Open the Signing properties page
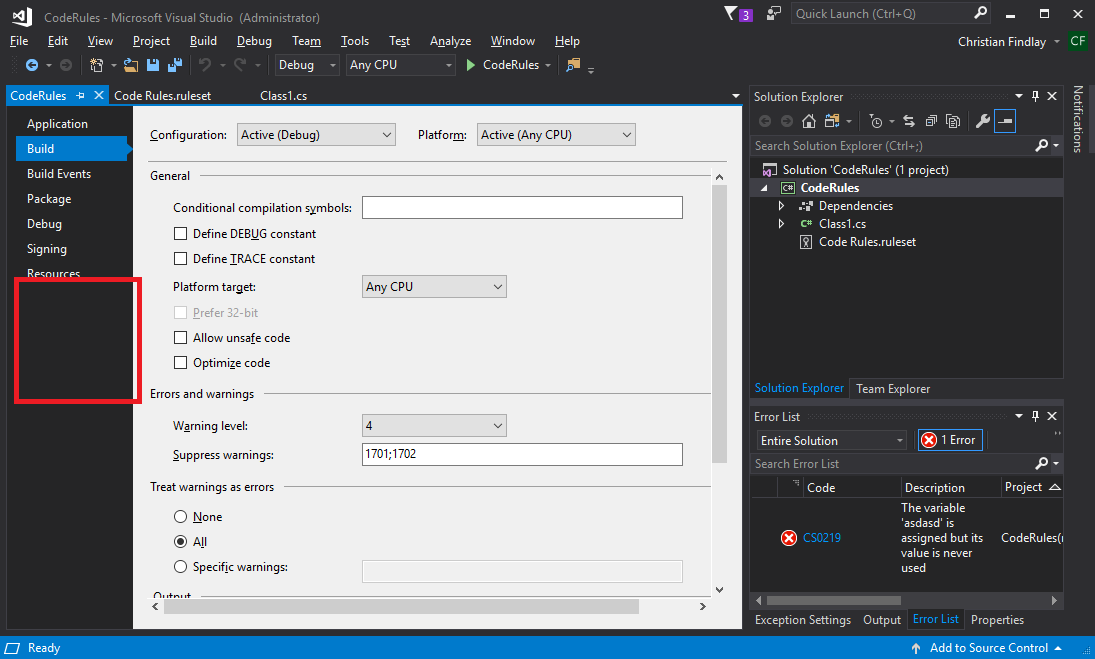The height and width of the screenshot is (659, 1095). [x=47, y=249]
